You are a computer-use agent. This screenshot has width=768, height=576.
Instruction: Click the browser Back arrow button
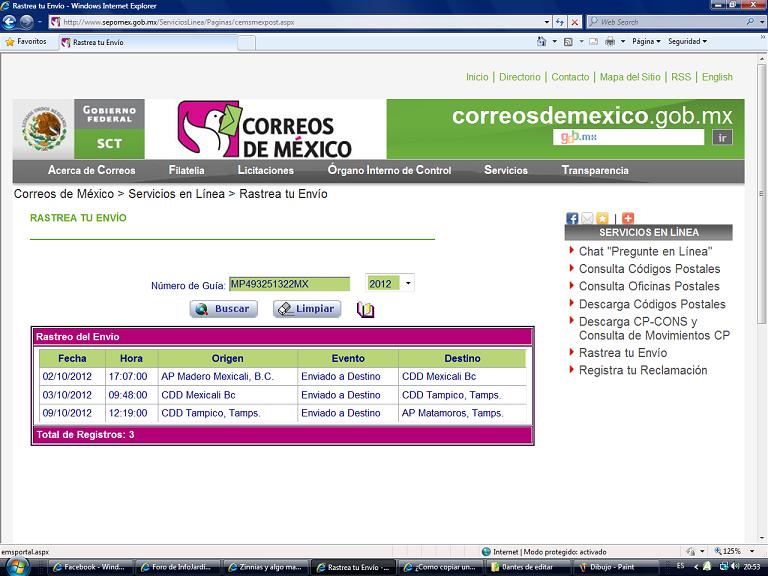pos(9,22)
